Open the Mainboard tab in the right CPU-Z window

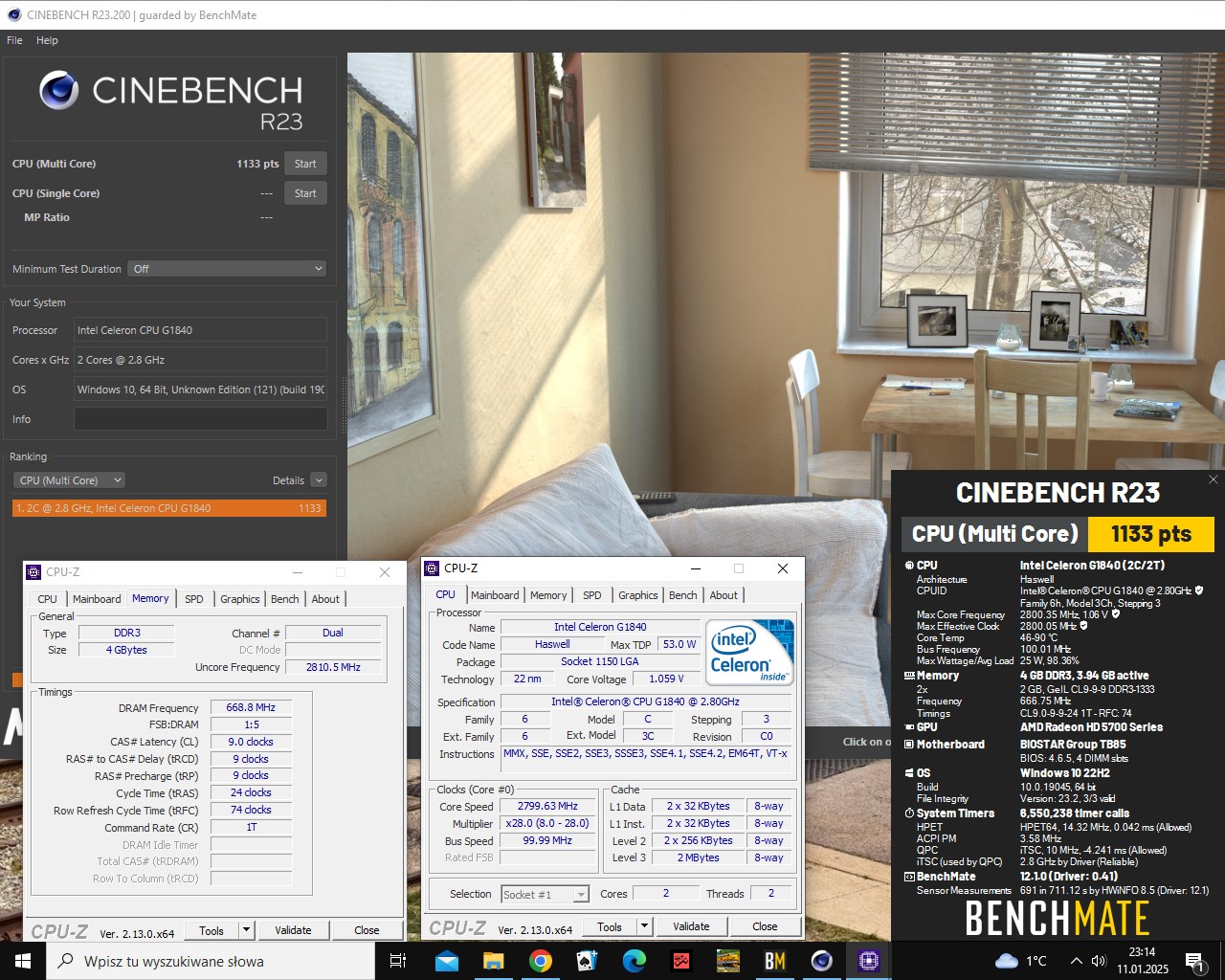pos(495,595)
